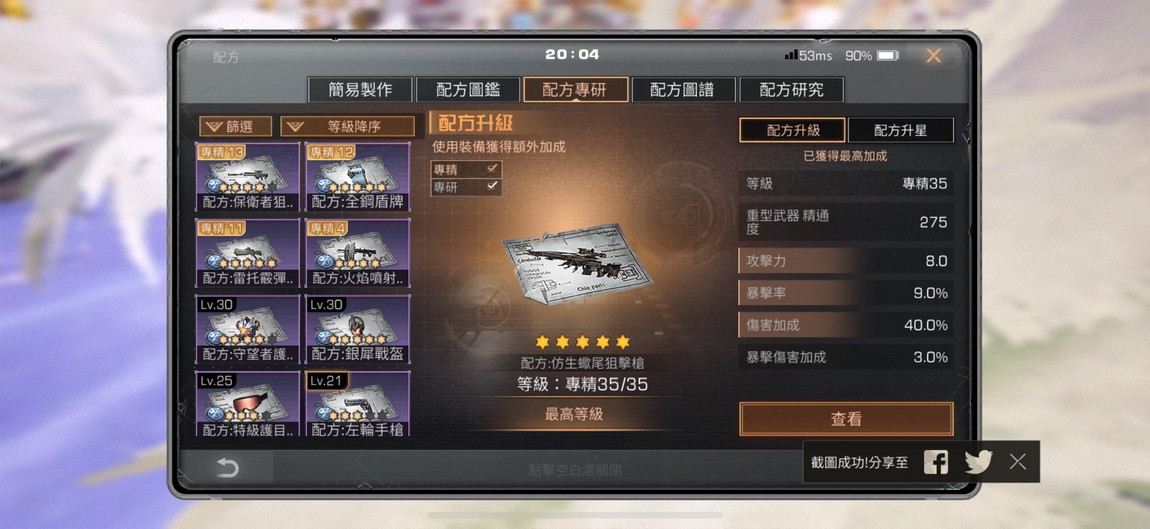
Task: Switch to 配方升星 sub-tab
Action: [x=901, y=131]
